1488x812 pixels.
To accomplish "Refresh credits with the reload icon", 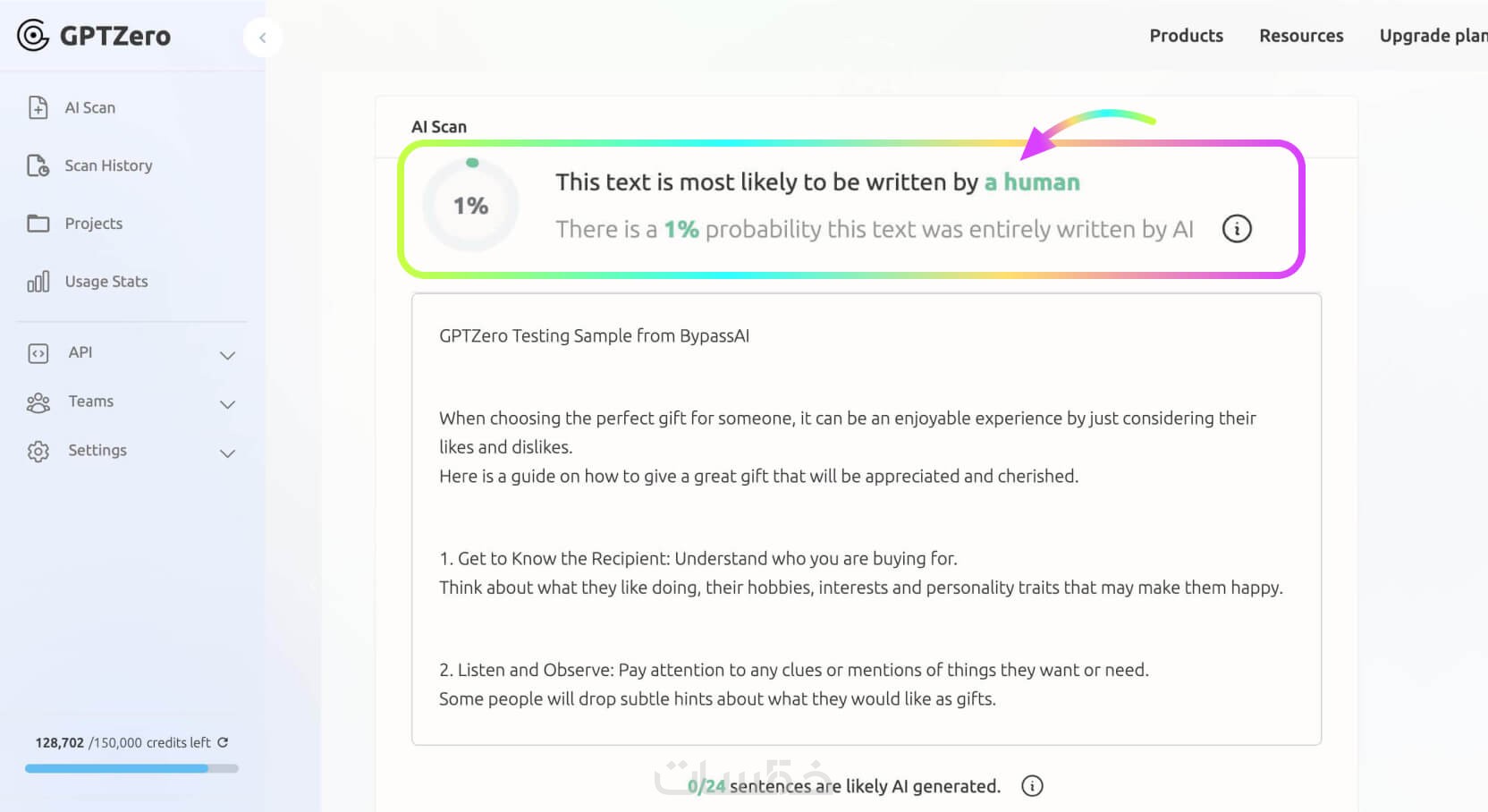I will 223,742.
